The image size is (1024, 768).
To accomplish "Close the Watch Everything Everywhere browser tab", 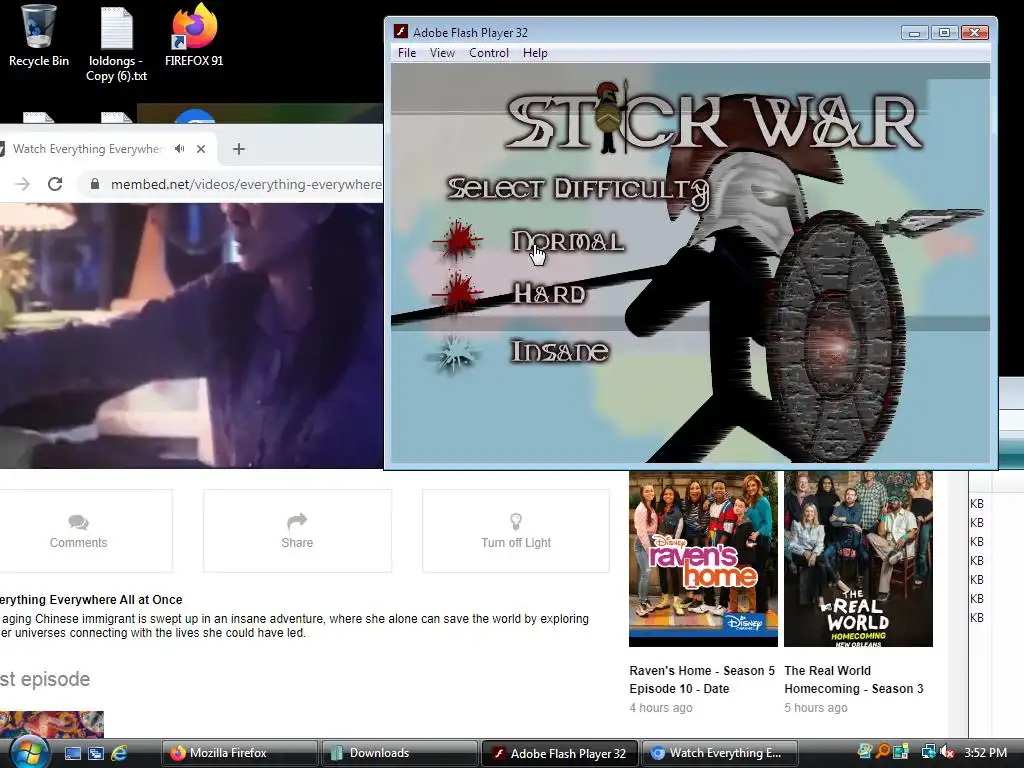I will pyautogui.click(x=201, y=149).
